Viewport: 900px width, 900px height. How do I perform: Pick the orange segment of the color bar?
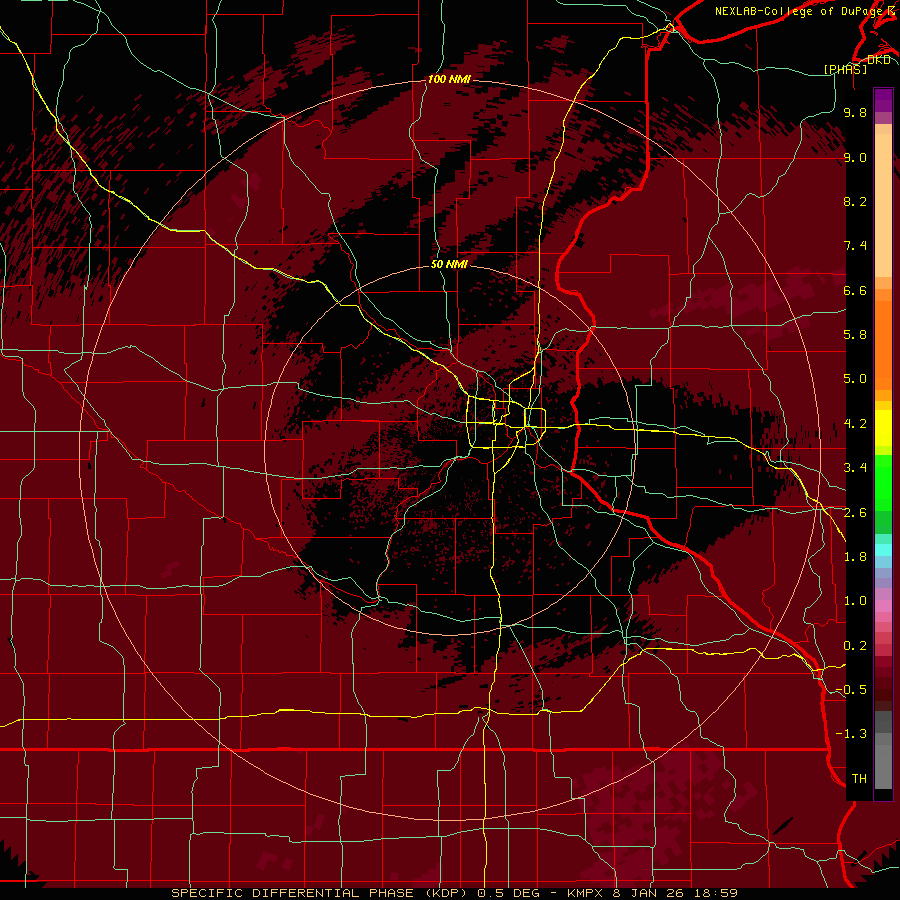(x=883, y=344)
